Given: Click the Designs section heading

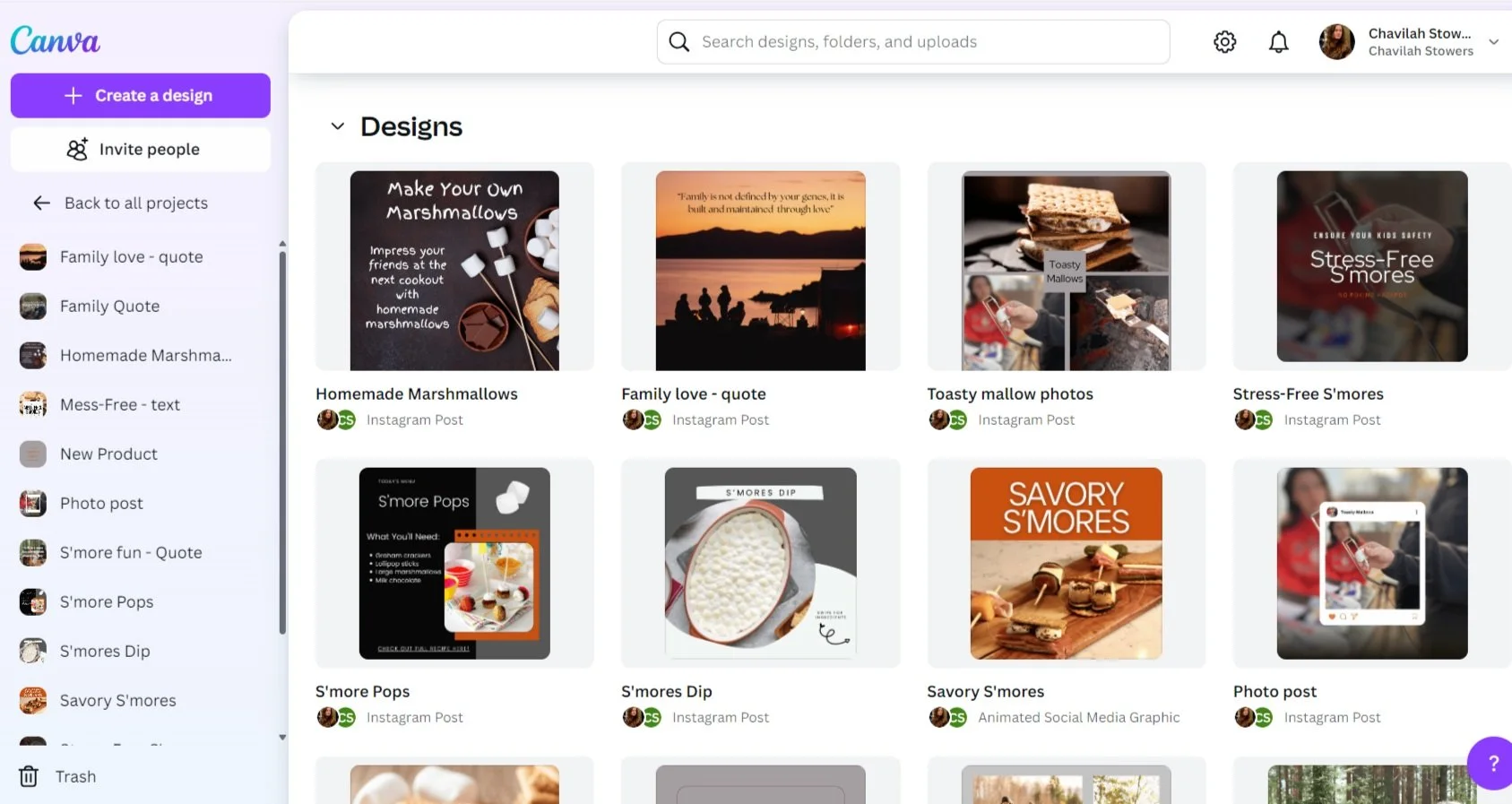Looking at the screenshot, I should coord(411,126).
